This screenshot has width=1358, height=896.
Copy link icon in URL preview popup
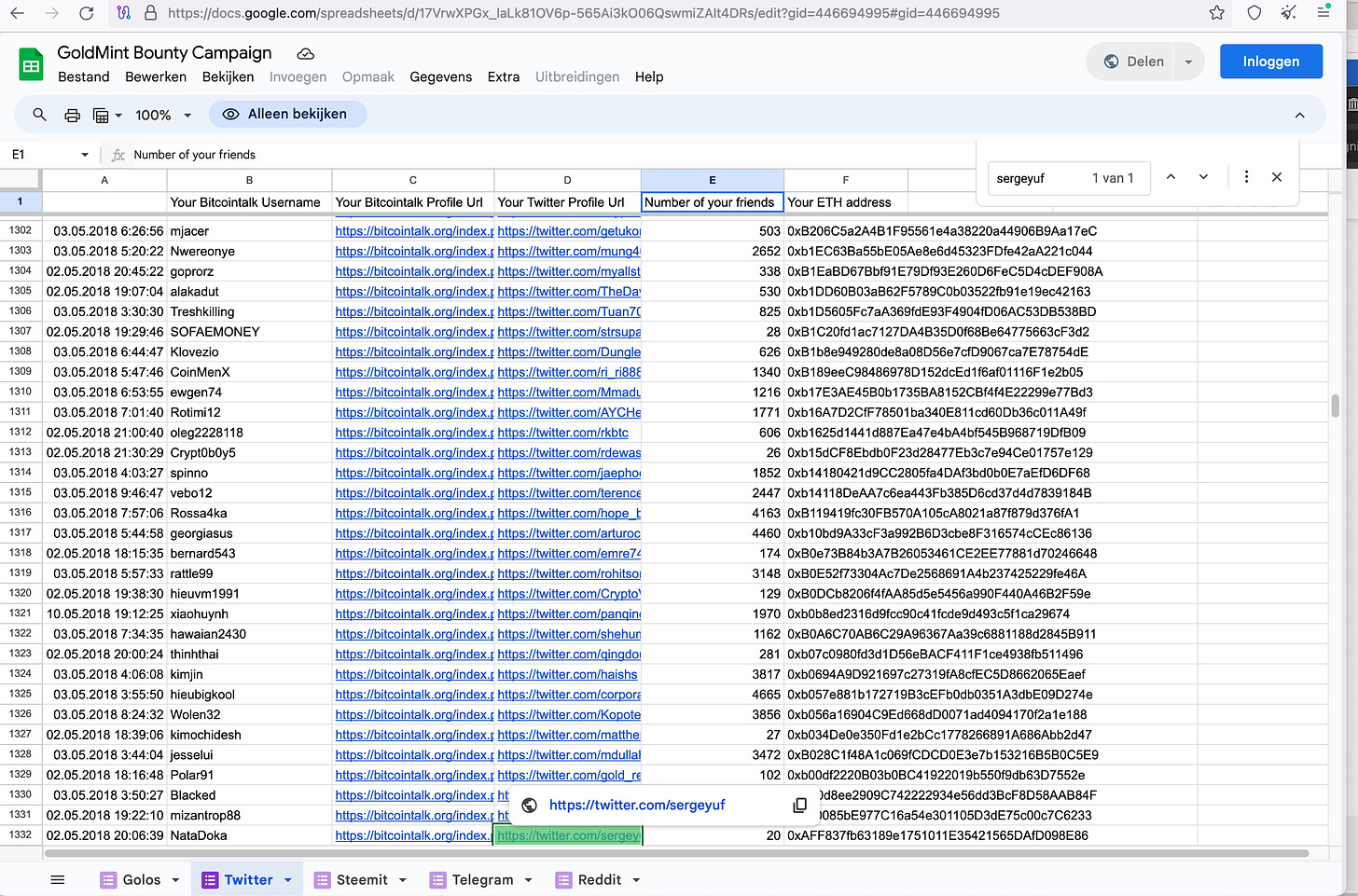point(799,806)
